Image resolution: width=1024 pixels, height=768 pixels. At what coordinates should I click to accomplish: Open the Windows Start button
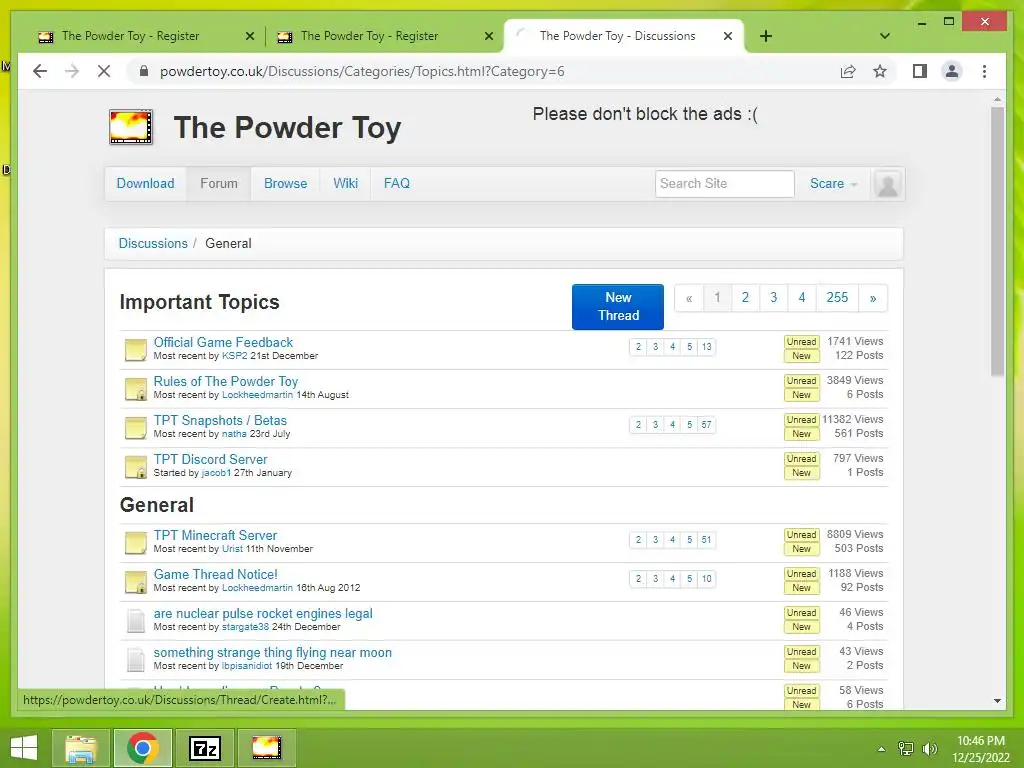[24, 748]
